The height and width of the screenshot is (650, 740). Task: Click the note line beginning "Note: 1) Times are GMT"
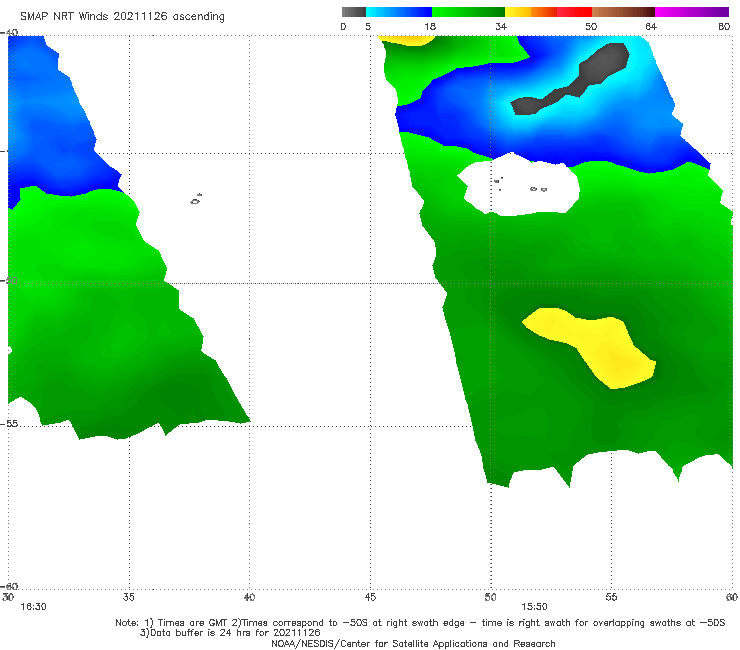[420, 623]
